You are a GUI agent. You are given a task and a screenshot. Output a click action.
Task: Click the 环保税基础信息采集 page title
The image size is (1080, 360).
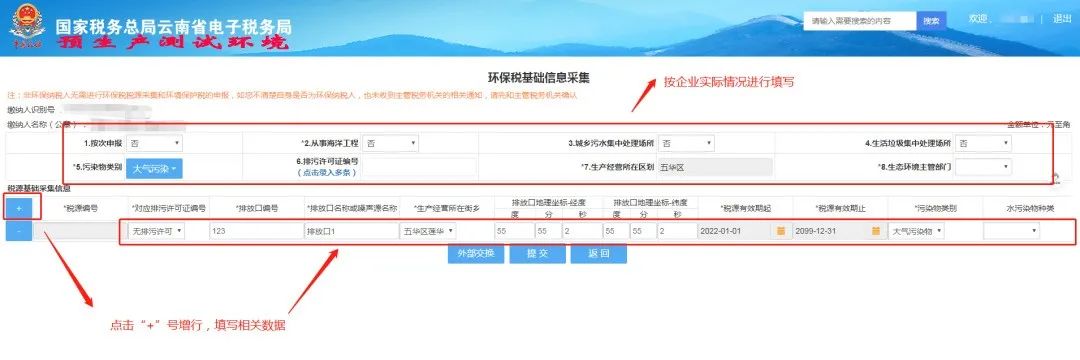[539, 78]
